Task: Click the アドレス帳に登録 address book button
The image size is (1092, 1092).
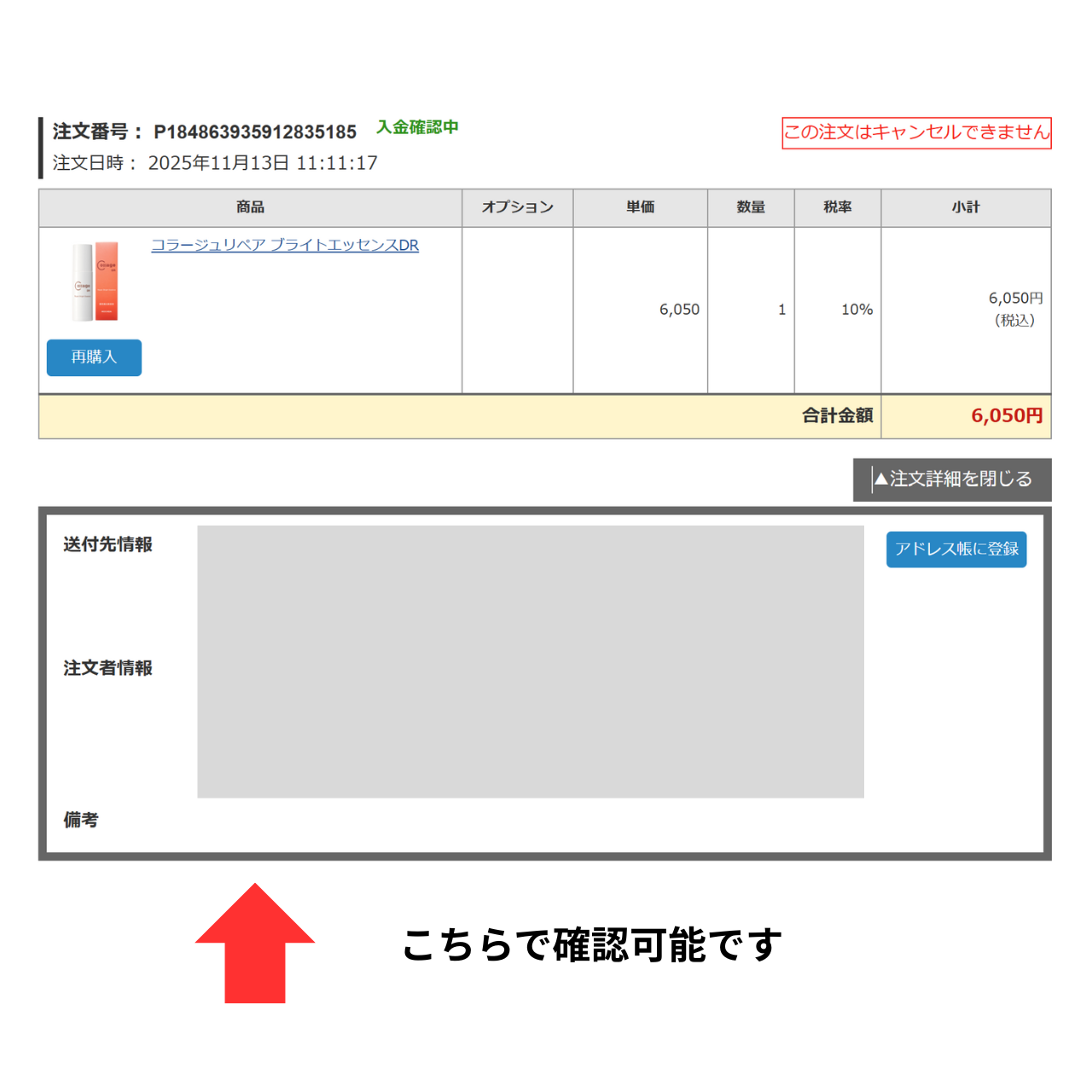Action: pyautogui.click(x=955, y=549)
